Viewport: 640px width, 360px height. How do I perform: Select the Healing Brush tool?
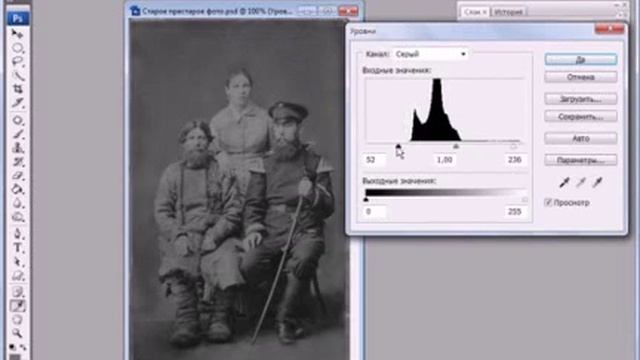[18, 120]
